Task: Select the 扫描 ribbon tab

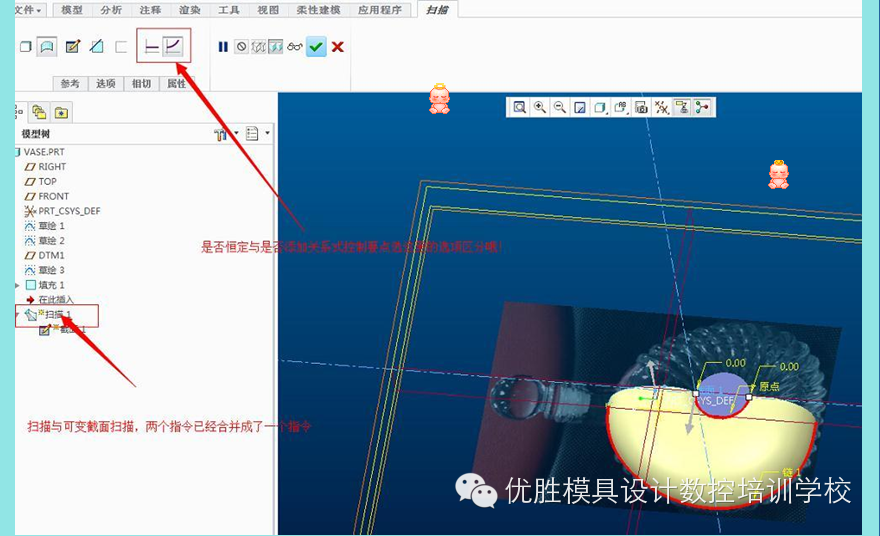Action: (437, 10)
